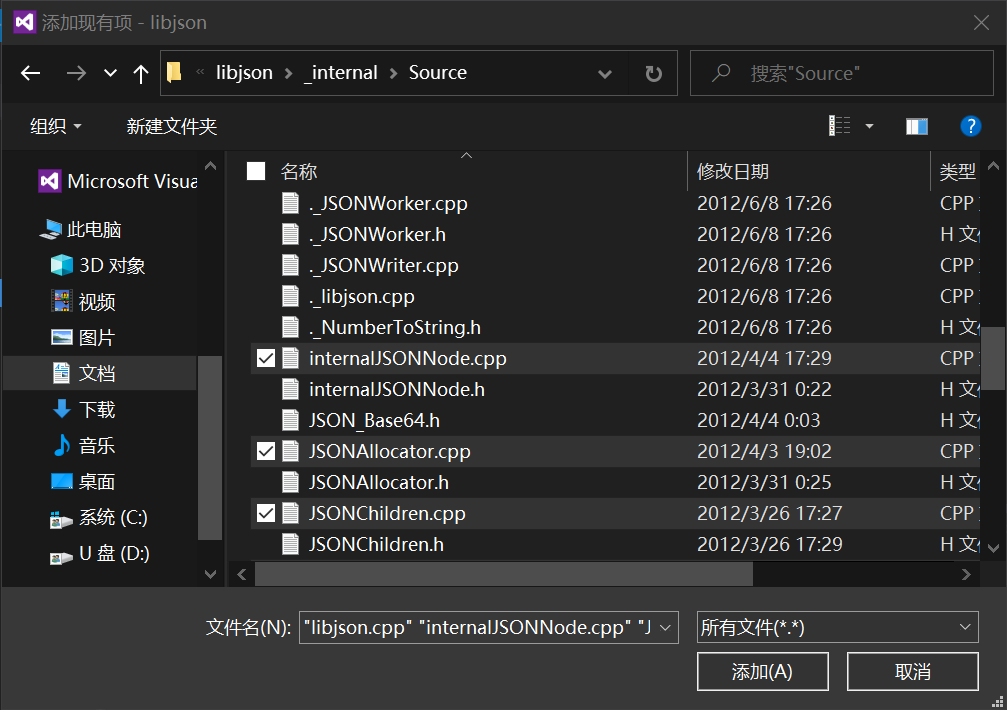Click the Back navigation arrow

(31, 73)
